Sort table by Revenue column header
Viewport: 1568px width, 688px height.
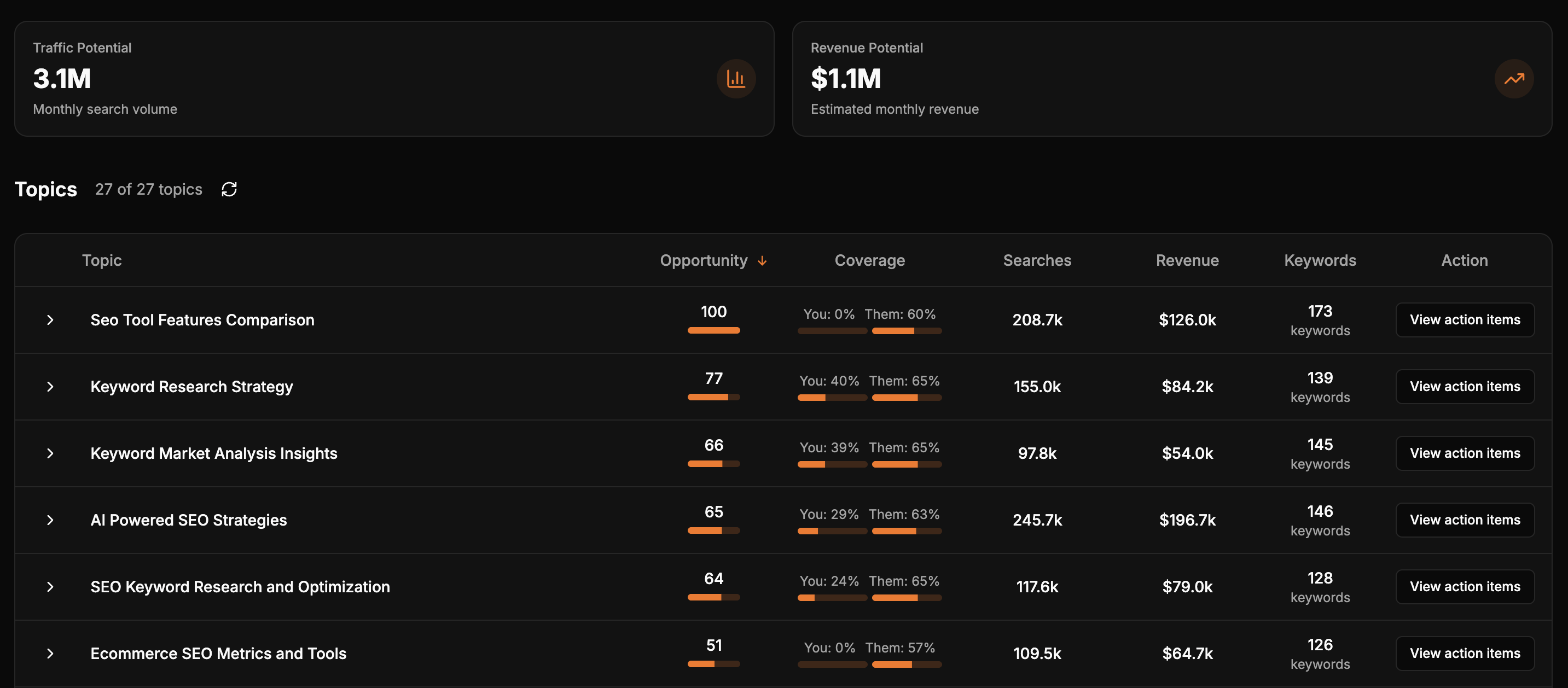coord(1187,260)
